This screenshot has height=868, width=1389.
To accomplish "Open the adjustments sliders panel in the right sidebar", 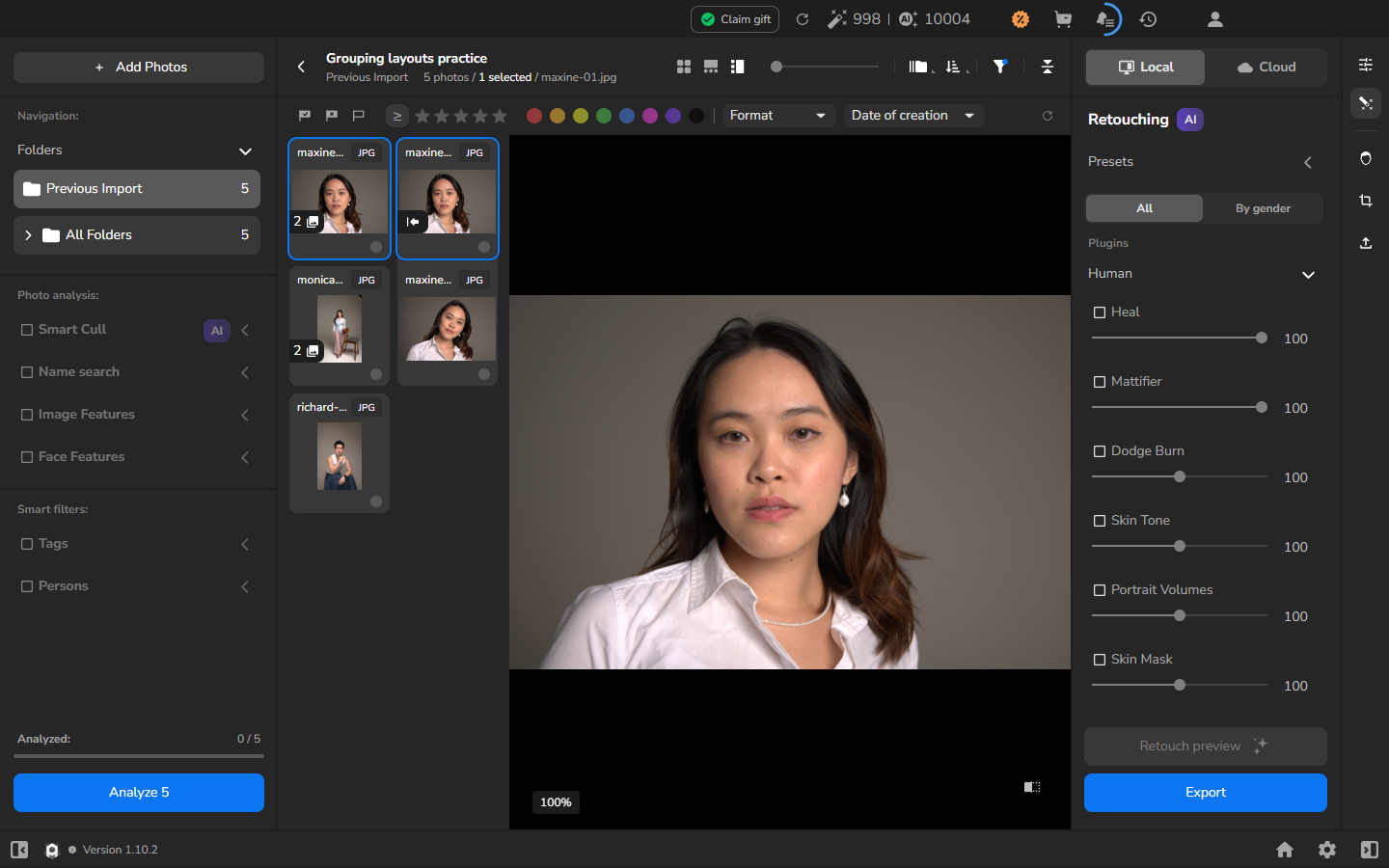I will click(x=1366, y=65).
